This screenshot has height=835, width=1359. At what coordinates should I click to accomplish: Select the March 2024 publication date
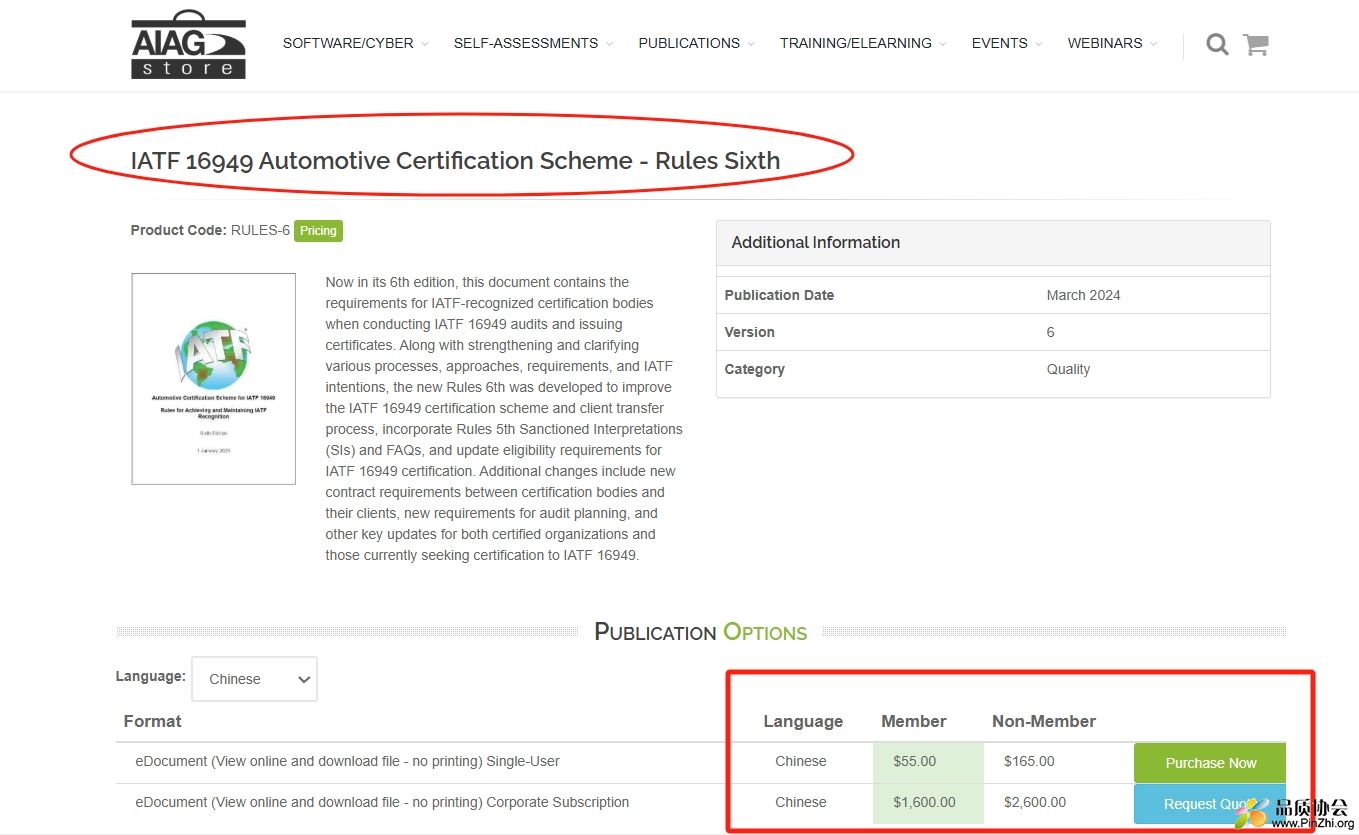pyautogui.click(x=1083, y=295)
